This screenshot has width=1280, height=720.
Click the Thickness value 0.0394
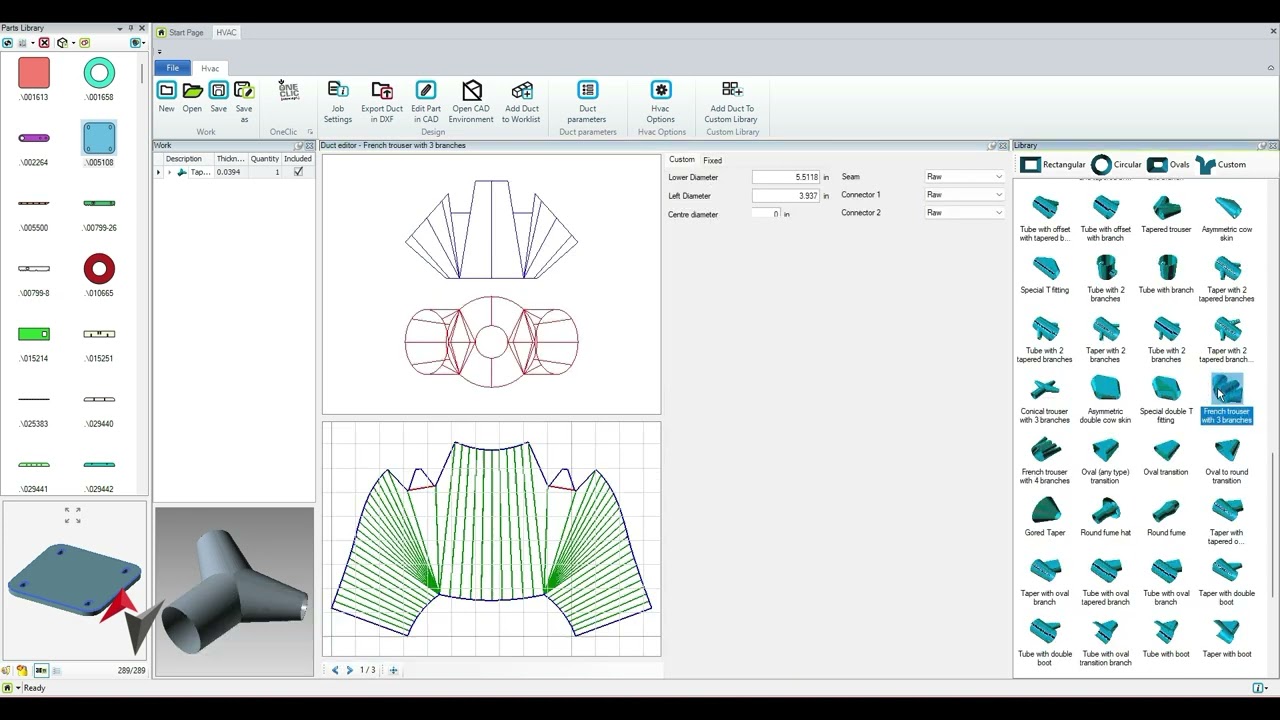(x=229, y=172)
